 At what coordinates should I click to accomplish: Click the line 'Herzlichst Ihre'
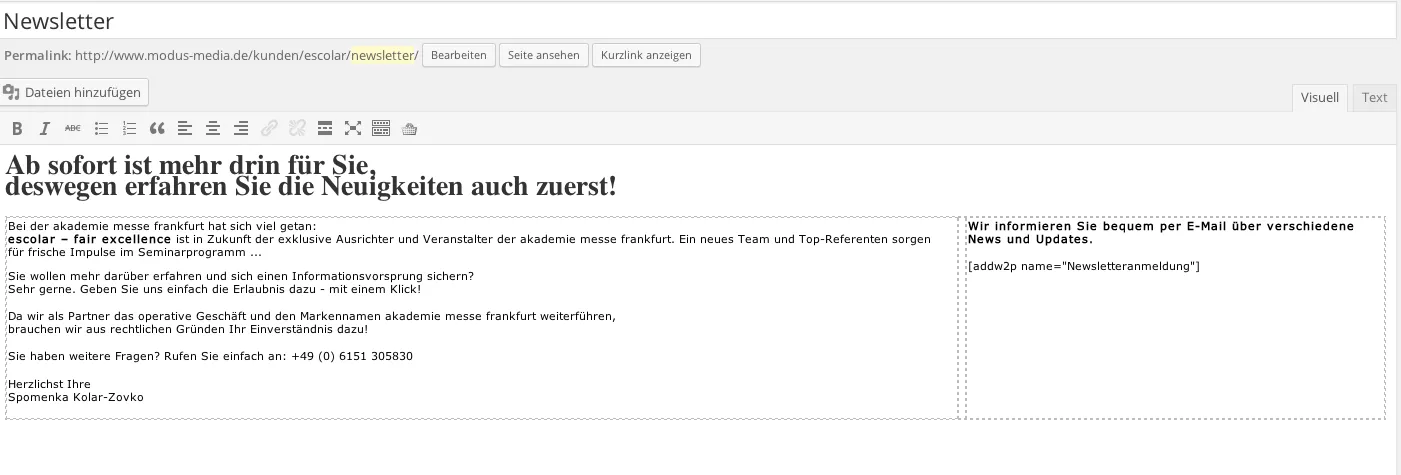(49, 384)
